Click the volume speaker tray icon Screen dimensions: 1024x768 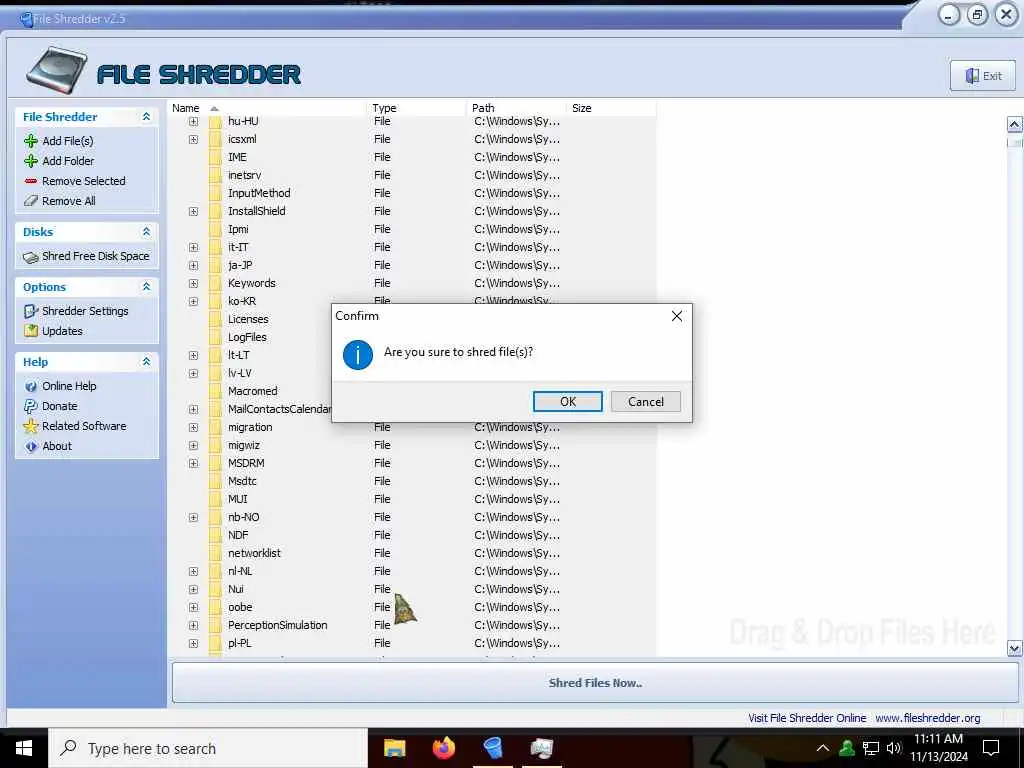pos(893,748)
